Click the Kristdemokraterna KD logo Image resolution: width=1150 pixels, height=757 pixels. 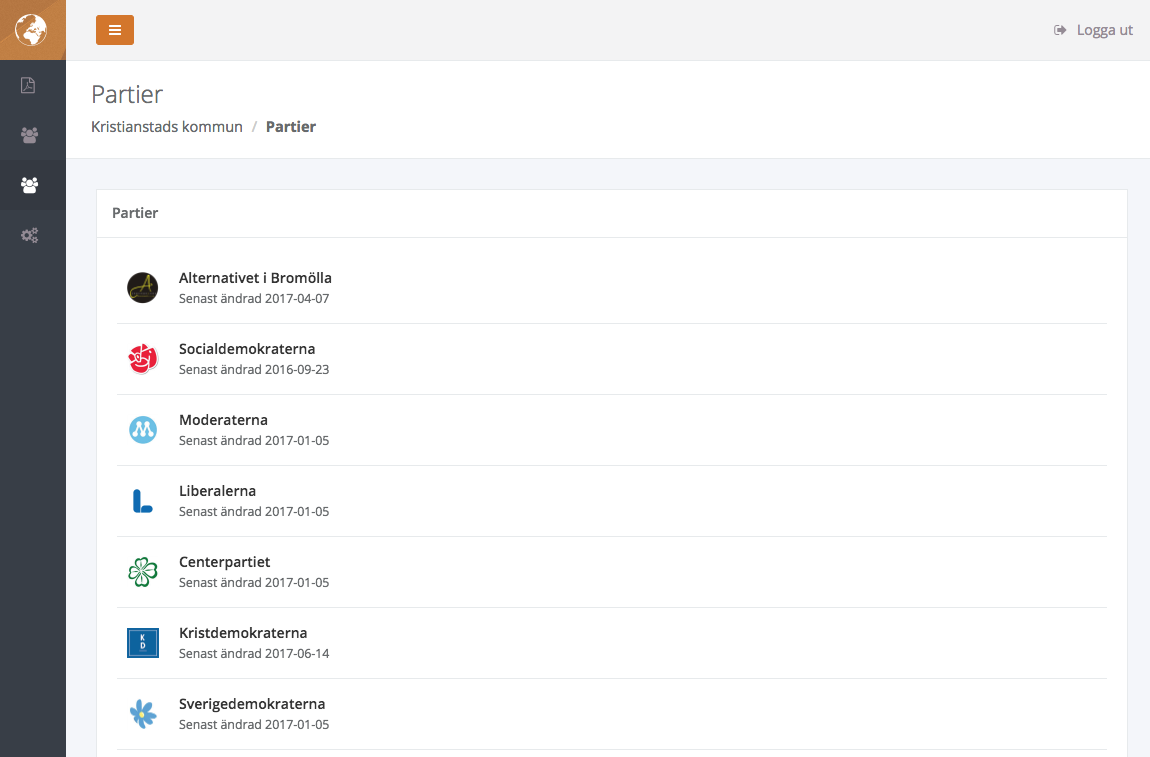tap(142, 643)
